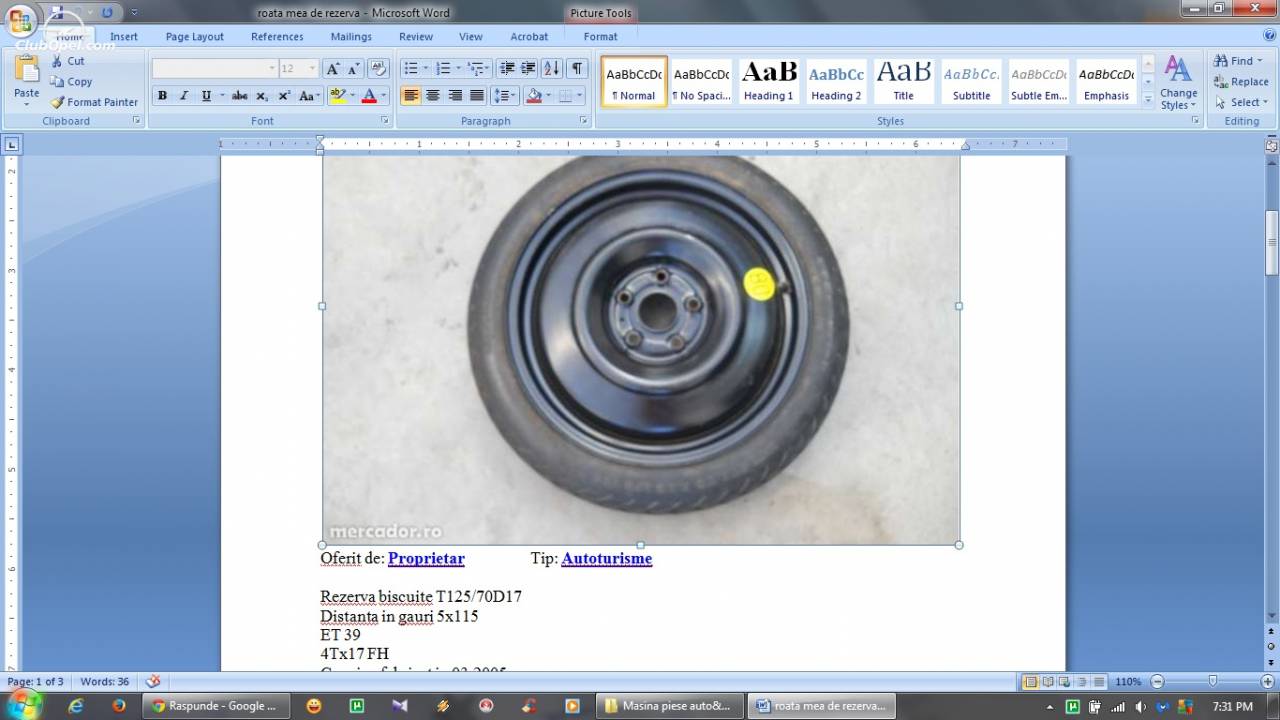Increase paragraph indent

(x=528, y=69)
